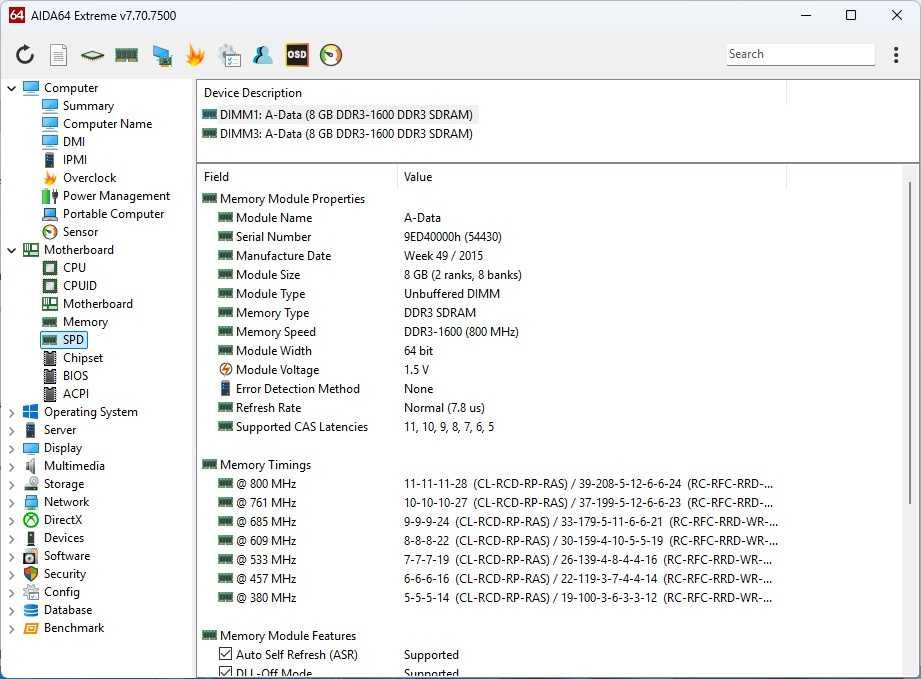Select the Memory tree item
The height and width of the screenshot is (679, 921).
click(x=85, y=322)
